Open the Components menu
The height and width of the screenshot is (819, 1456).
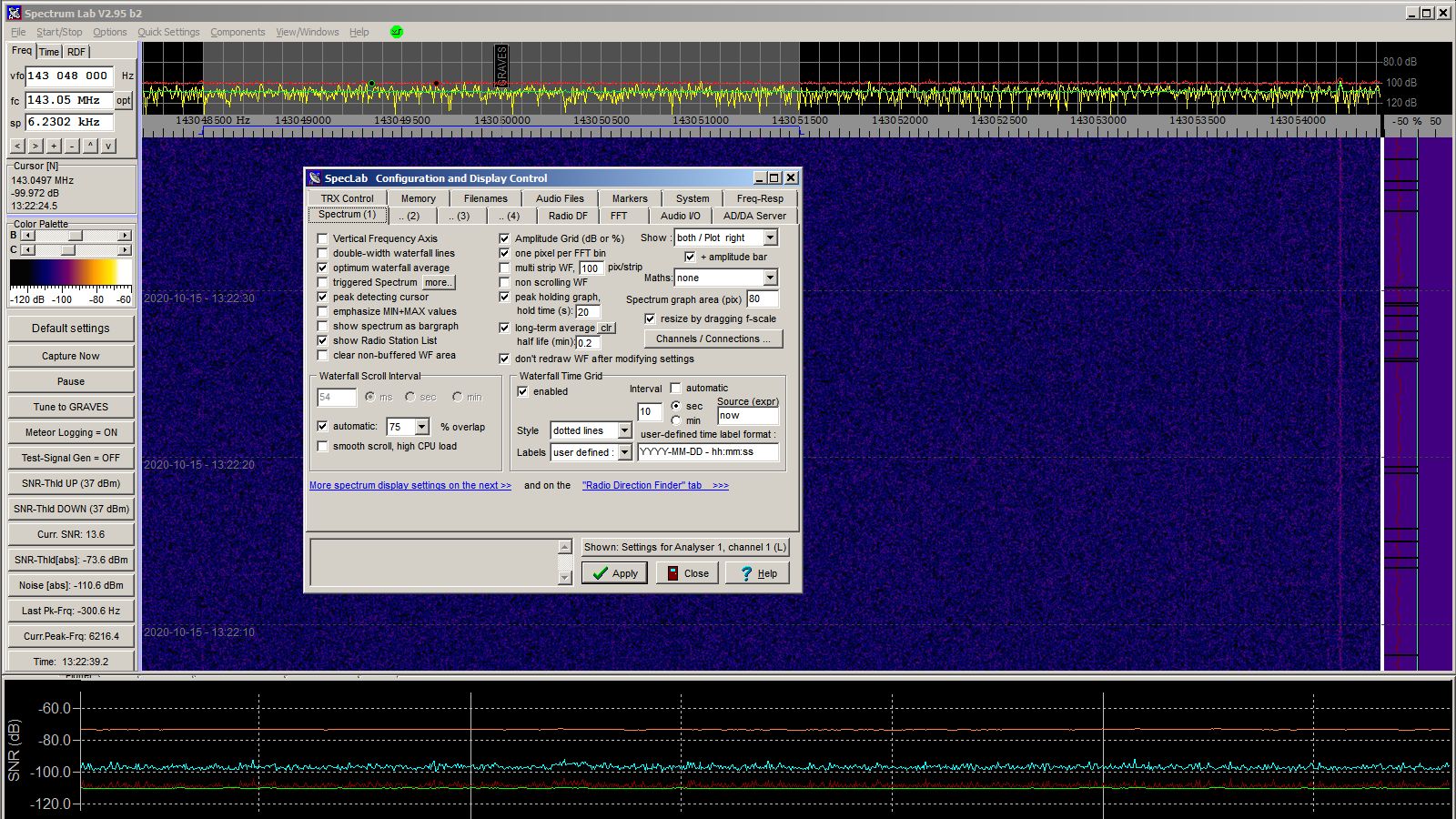[238, 32]
